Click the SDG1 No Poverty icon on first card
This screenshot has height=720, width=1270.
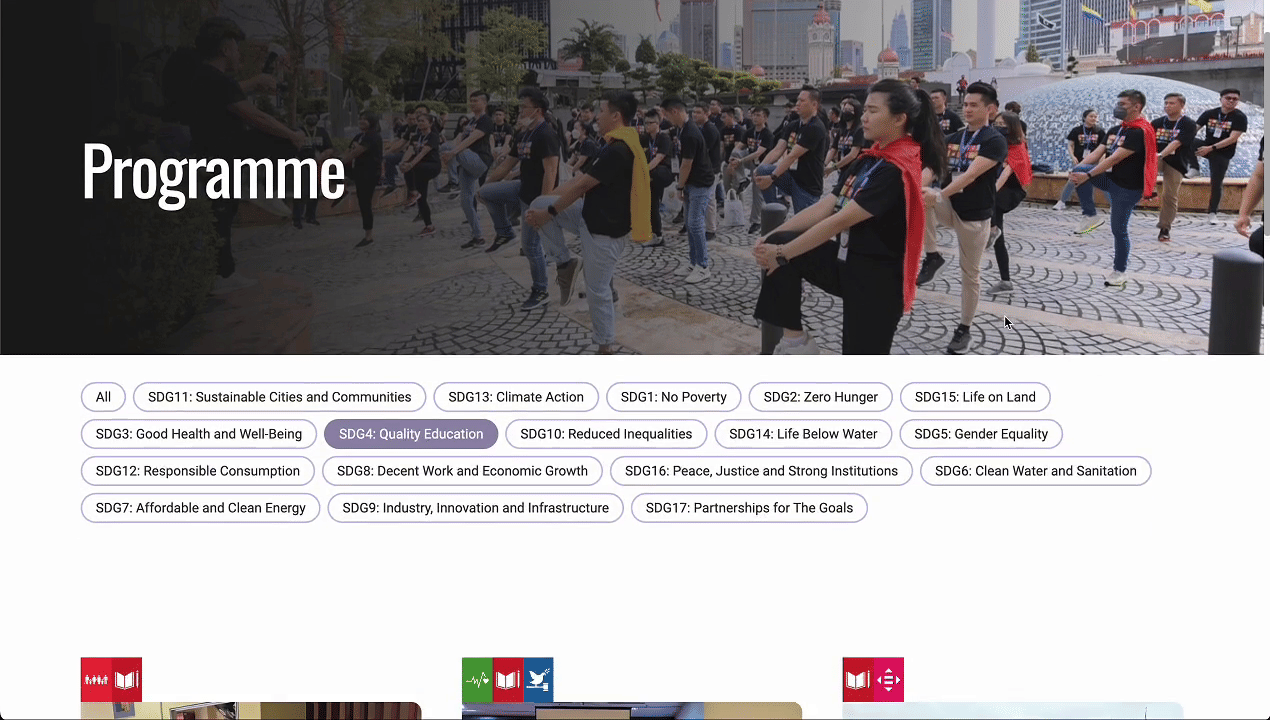(x=96, y=680)
